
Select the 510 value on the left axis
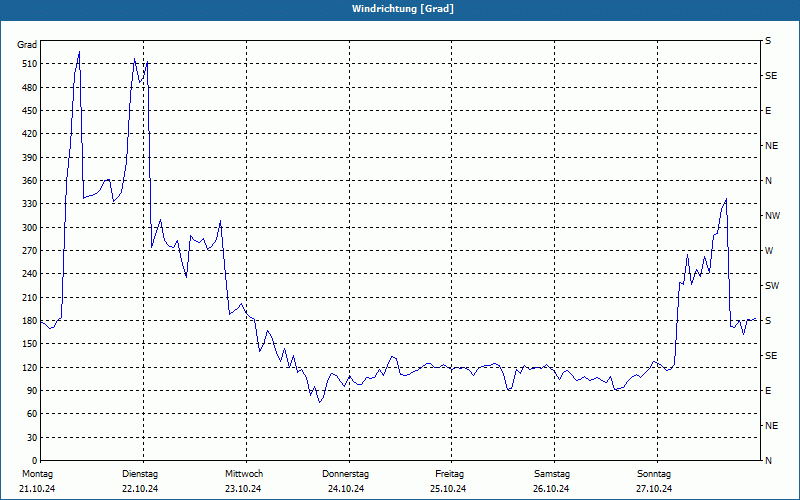point(29,64)
